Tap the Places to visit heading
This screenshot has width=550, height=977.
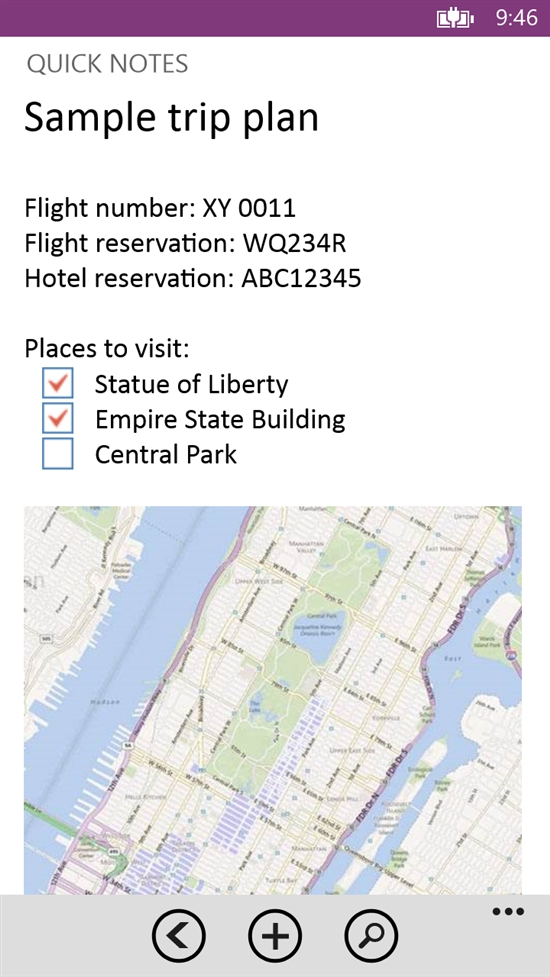coord(107,348)
